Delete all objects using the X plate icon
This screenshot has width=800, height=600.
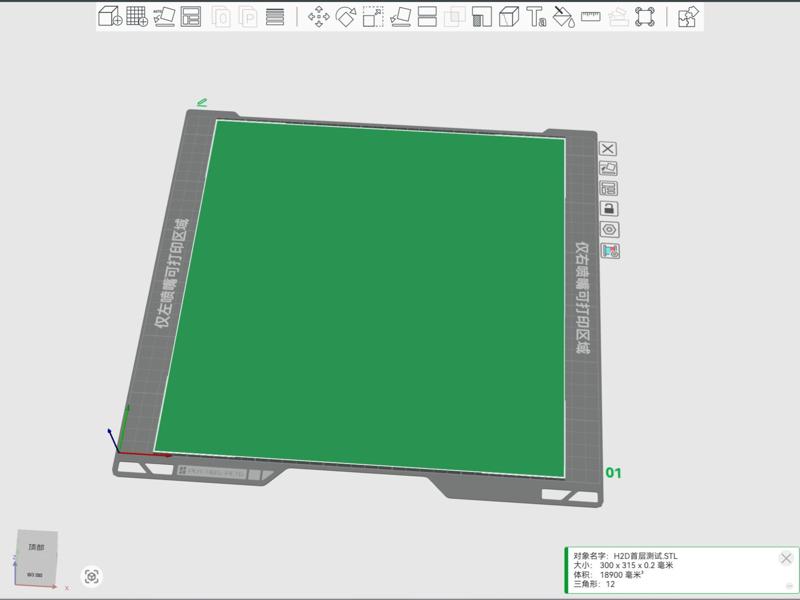pos(608,149)
